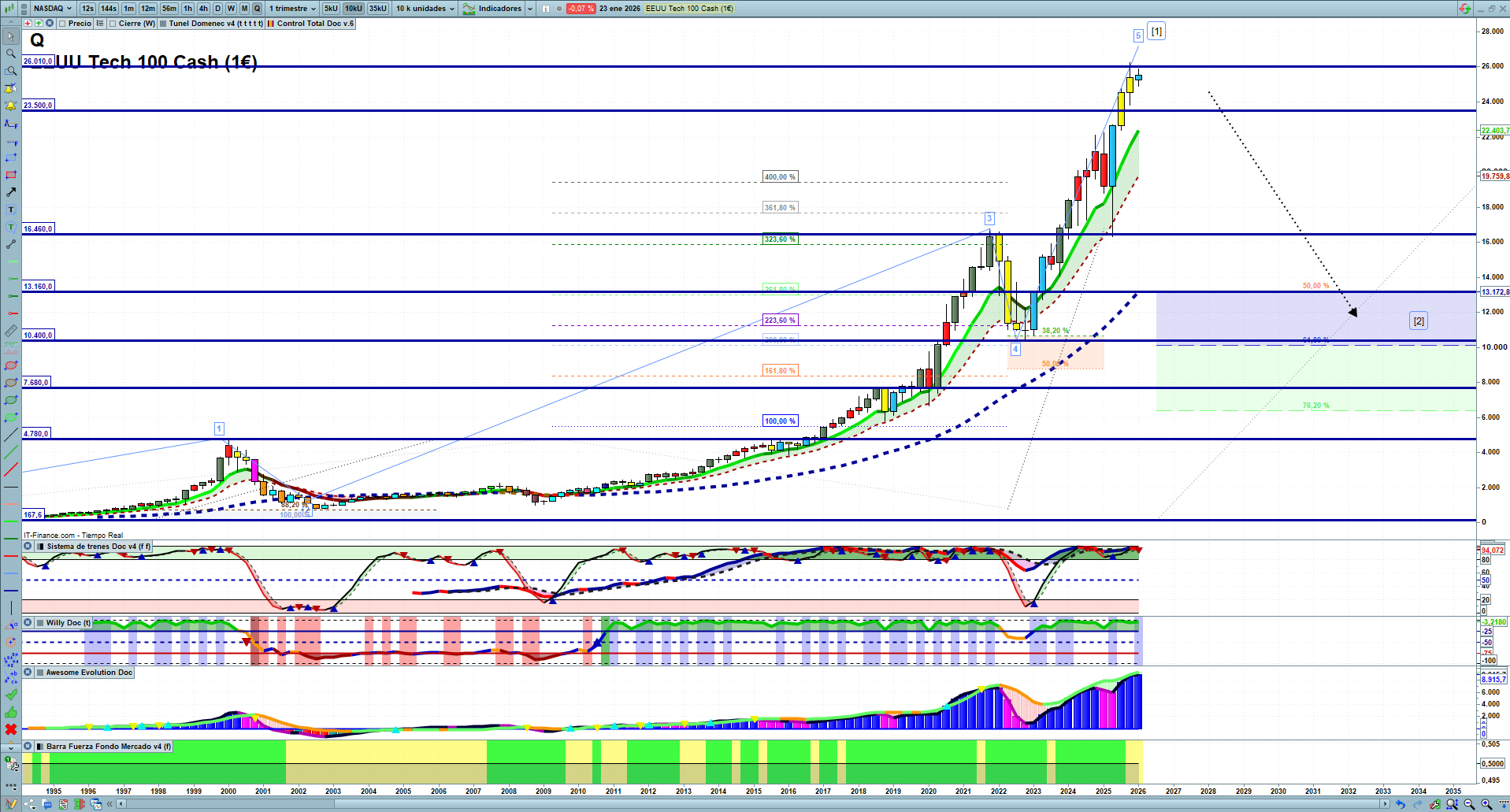The height and width of the screenshot is (812, 1510).
Task: Click the Indicadores chart icon
Action: 469,9
